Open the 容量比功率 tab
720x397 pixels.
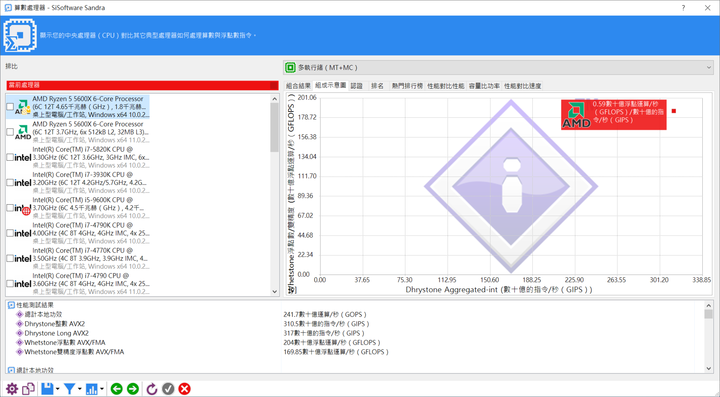(484, 86)
